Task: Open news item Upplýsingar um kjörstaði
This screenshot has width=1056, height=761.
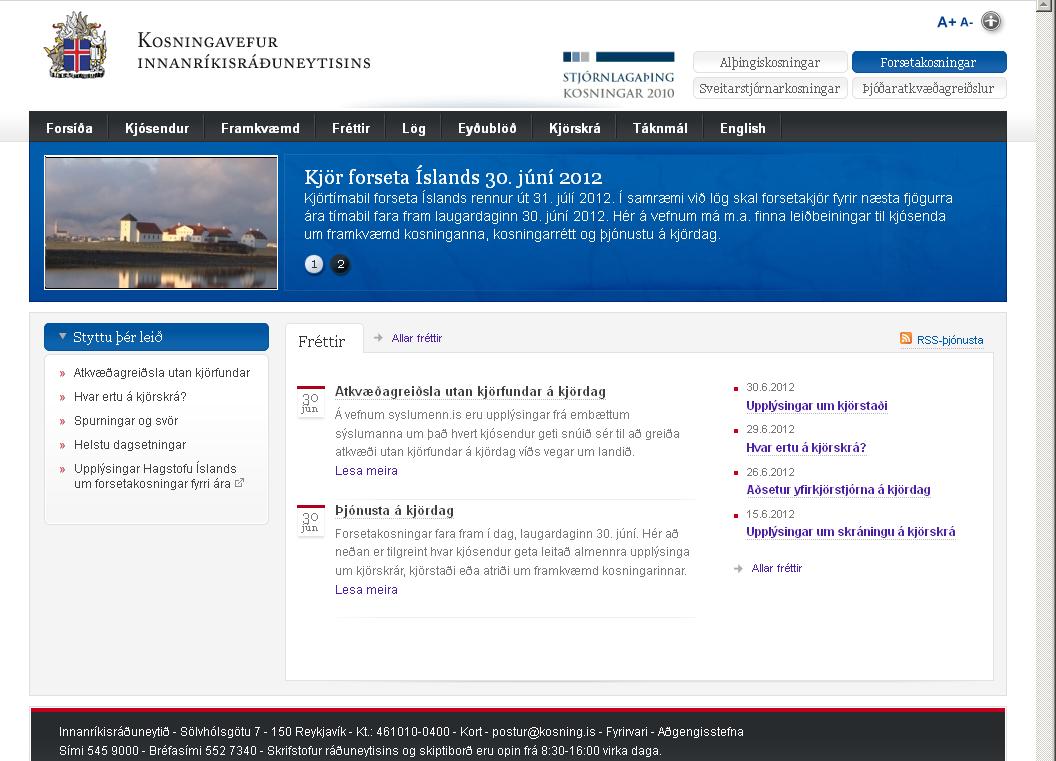Action: click(817, 405)
